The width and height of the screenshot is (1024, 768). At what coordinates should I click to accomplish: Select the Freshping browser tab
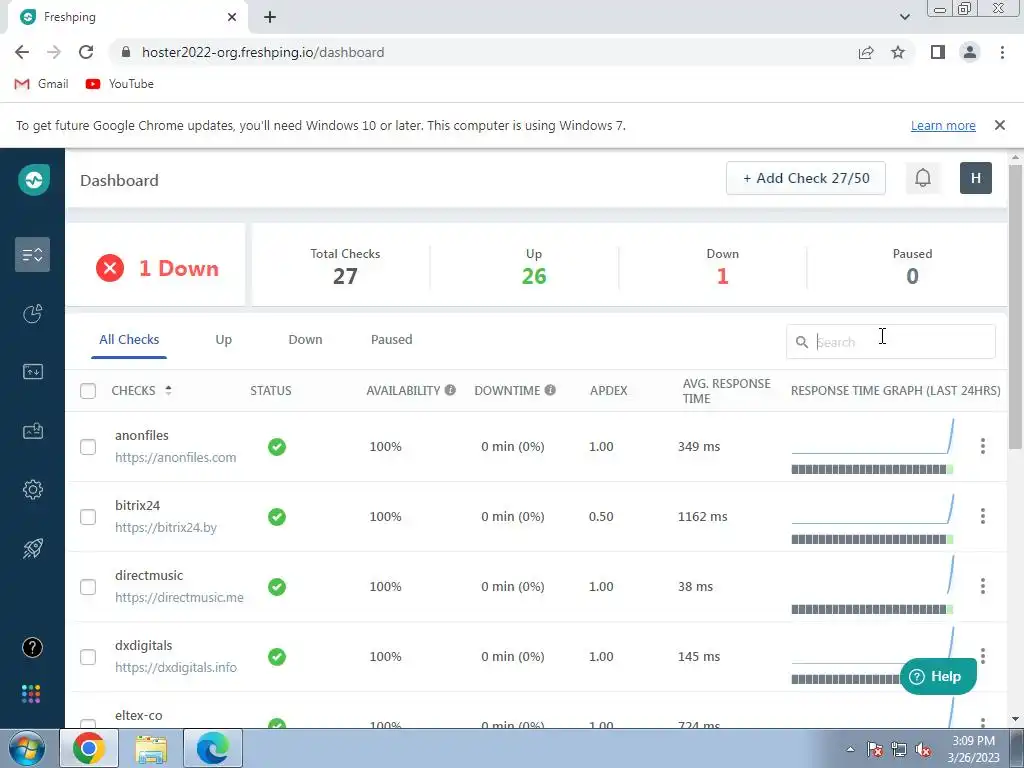click(127, 17)
